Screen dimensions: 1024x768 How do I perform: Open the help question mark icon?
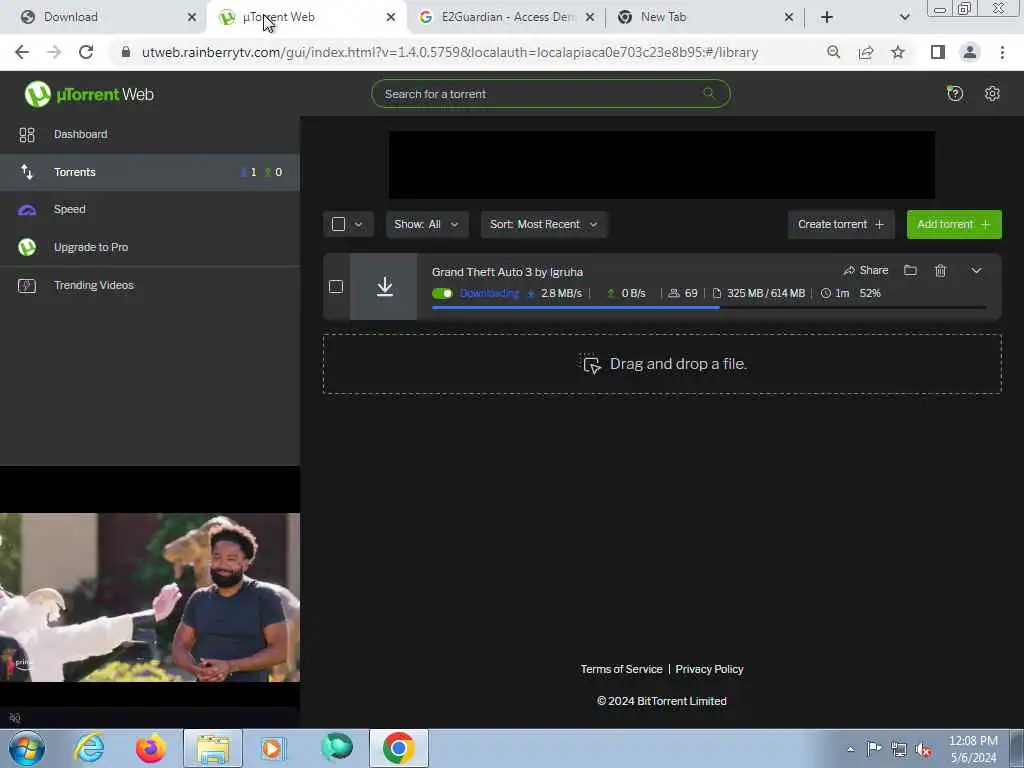tap(955, 93)
